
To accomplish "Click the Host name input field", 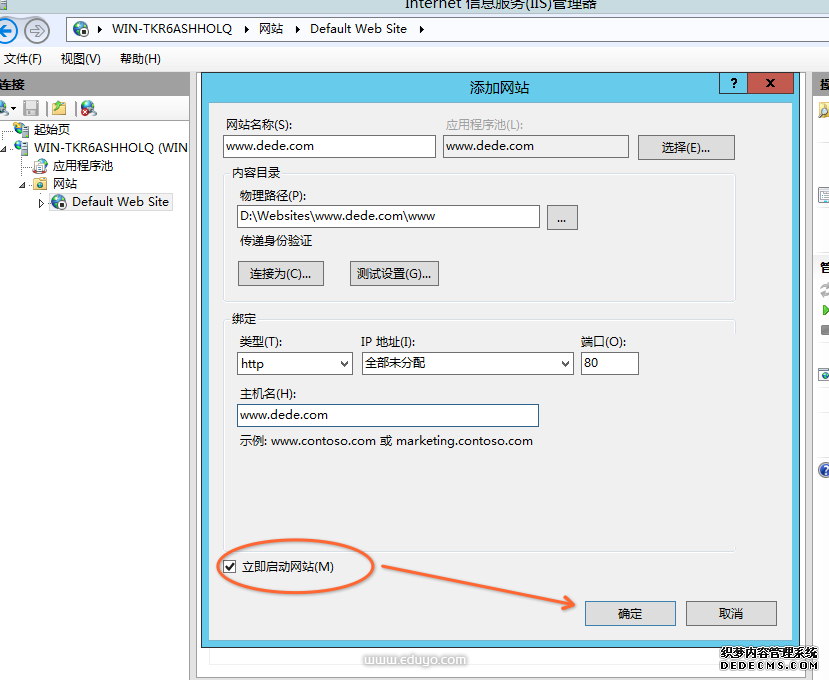I will (388, 415).
